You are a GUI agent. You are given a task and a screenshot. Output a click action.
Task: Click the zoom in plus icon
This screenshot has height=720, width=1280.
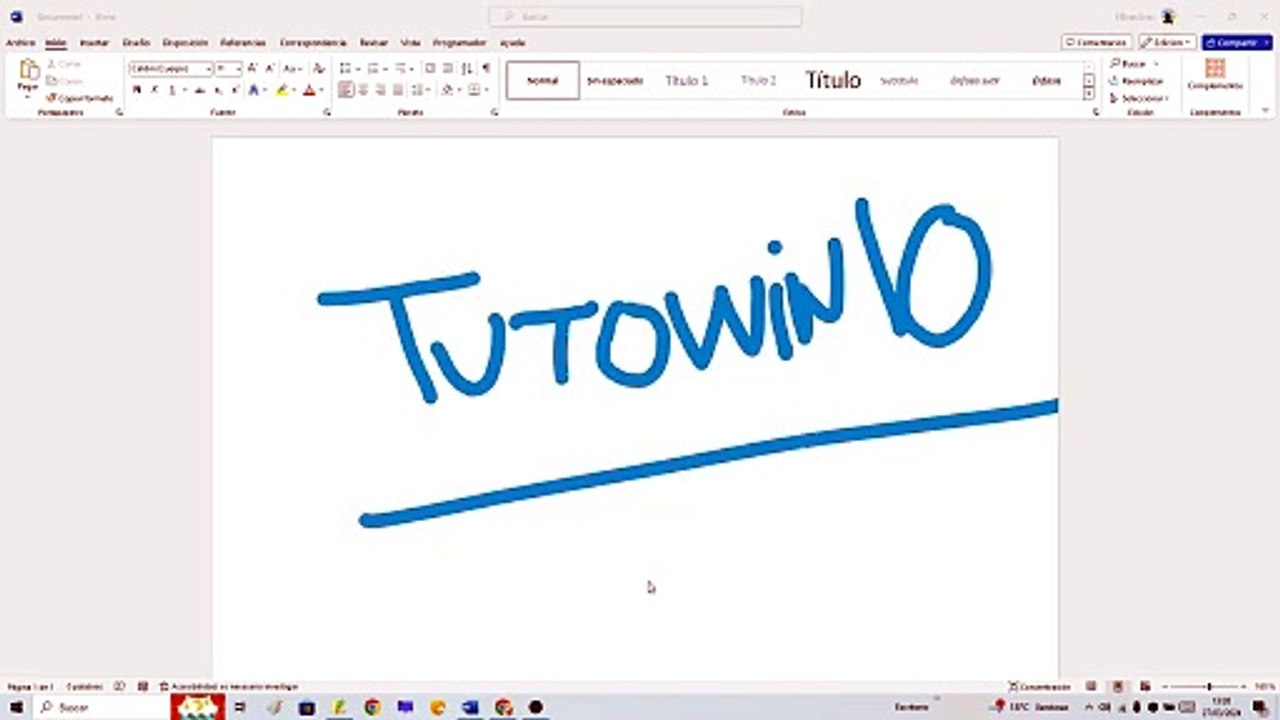tap(1245, 687)
